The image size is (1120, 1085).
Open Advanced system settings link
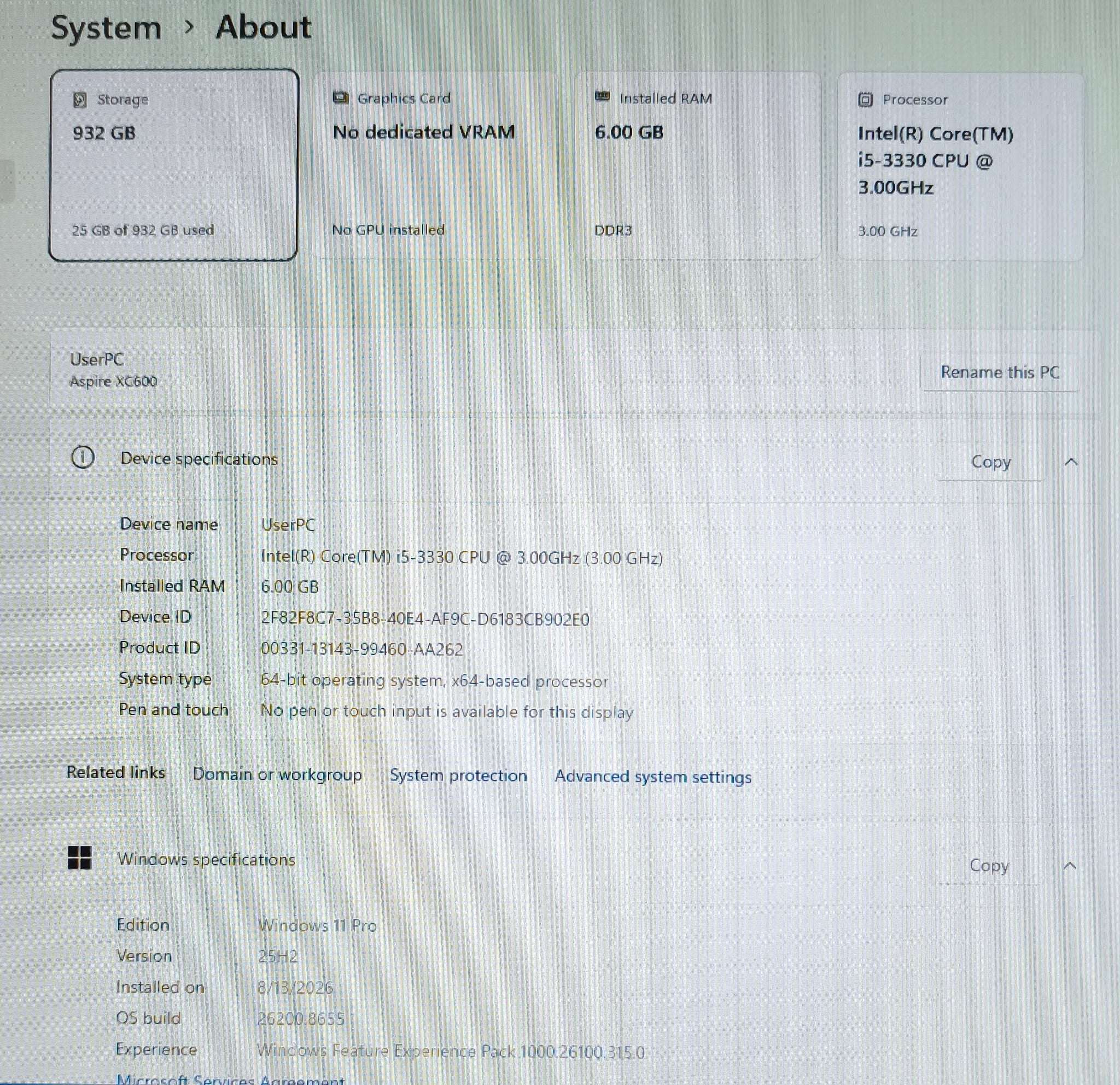tap(653, 777)
